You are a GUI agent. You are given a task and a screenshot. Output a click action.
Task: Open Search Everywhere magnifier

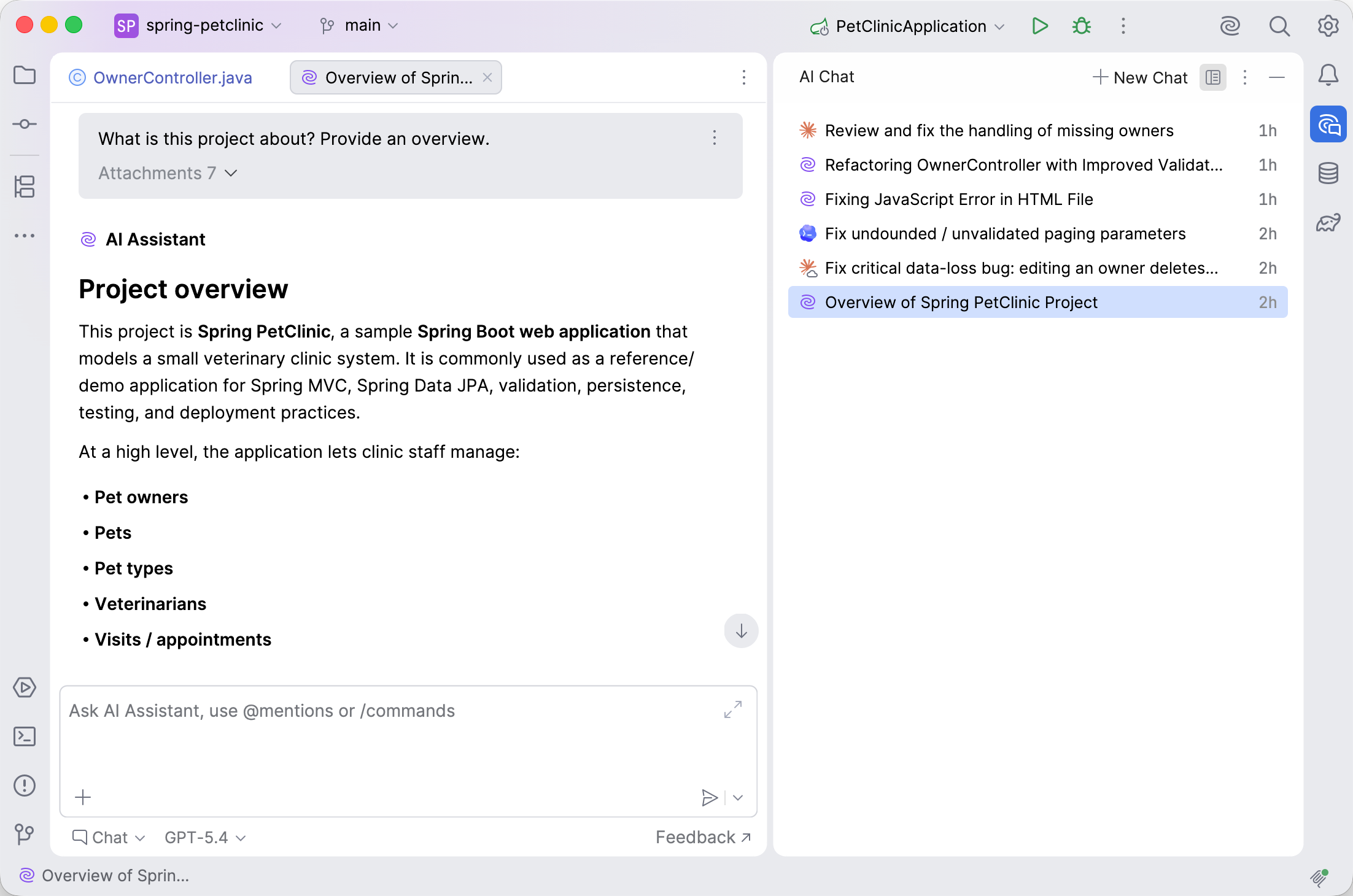pyautogui.click(x=1279, y=26)
